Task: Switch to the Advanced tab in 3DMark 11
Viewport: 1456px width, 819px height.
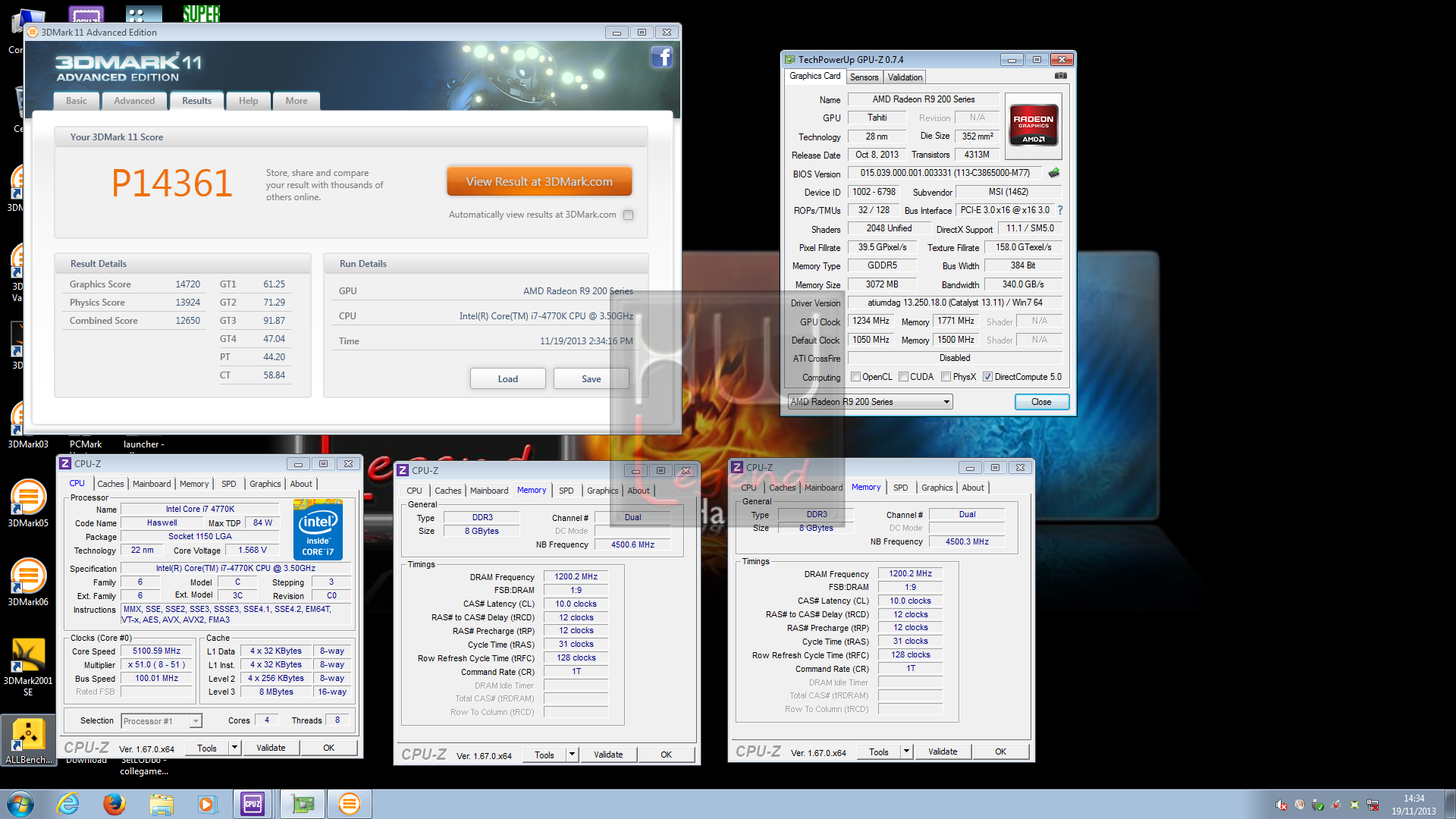Action: [x=134, y=101]
